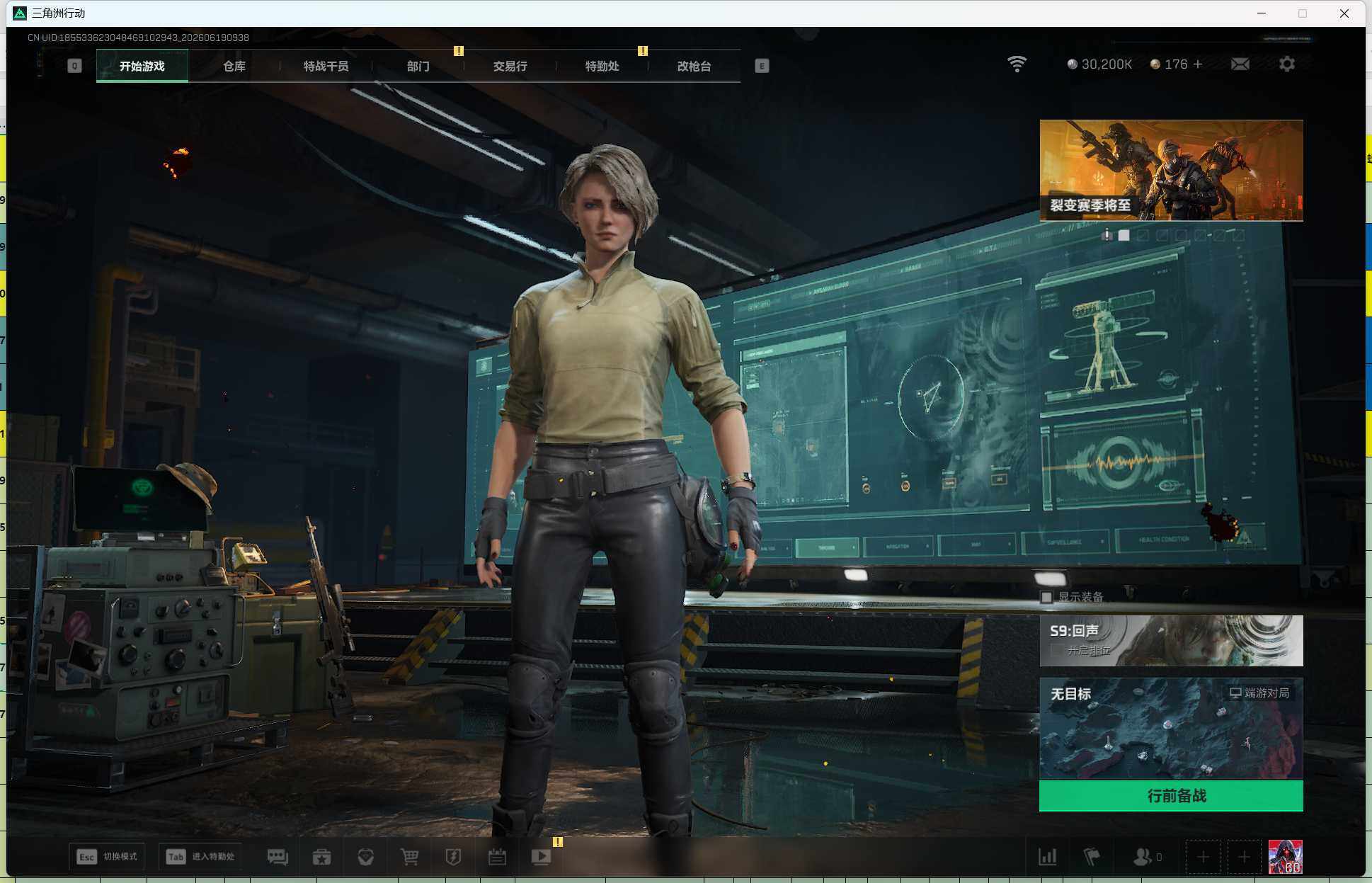Image resolution: width=1372 pixels, height=883 pixels.
Task: Switch to the 改枪台 tab
Action: (x=694, y=66)
